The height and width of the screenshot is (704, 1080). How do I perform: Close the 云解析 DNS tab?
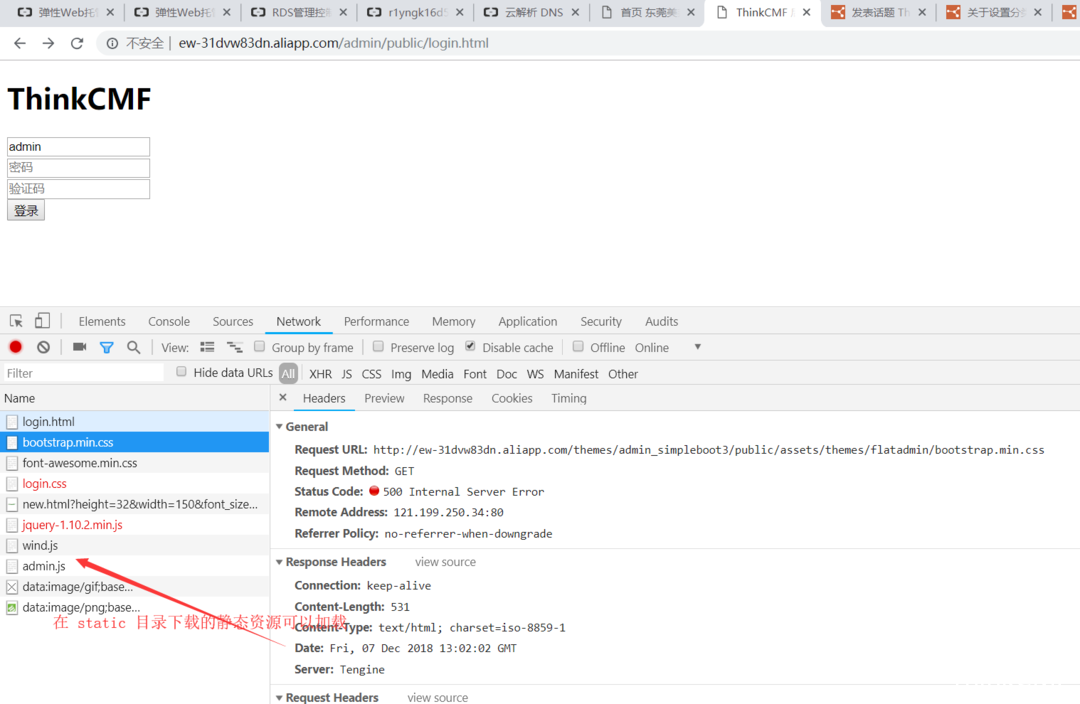tap(575, 12)
